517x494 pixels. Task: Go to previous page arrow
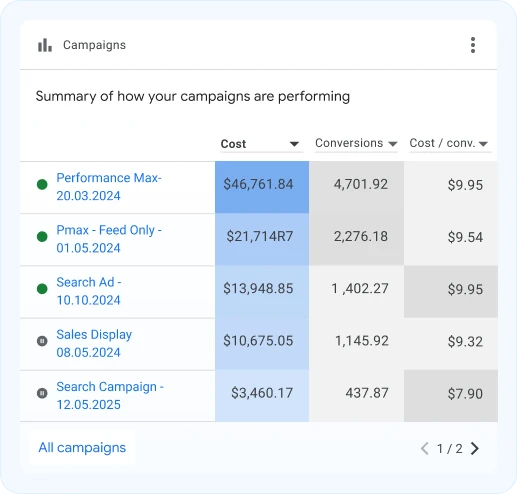(425, 448)
